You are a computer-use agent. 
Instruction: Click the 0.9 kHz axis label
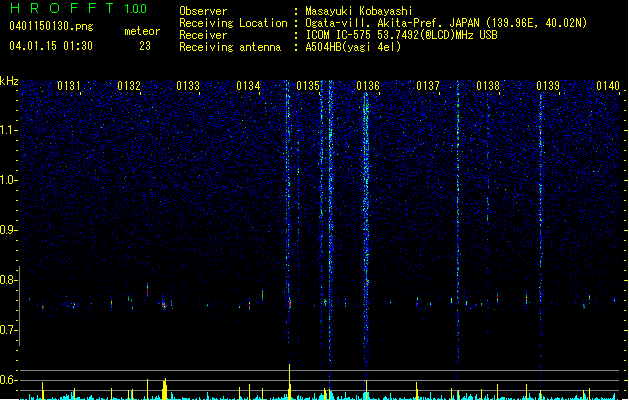click(x=9, y=230)
